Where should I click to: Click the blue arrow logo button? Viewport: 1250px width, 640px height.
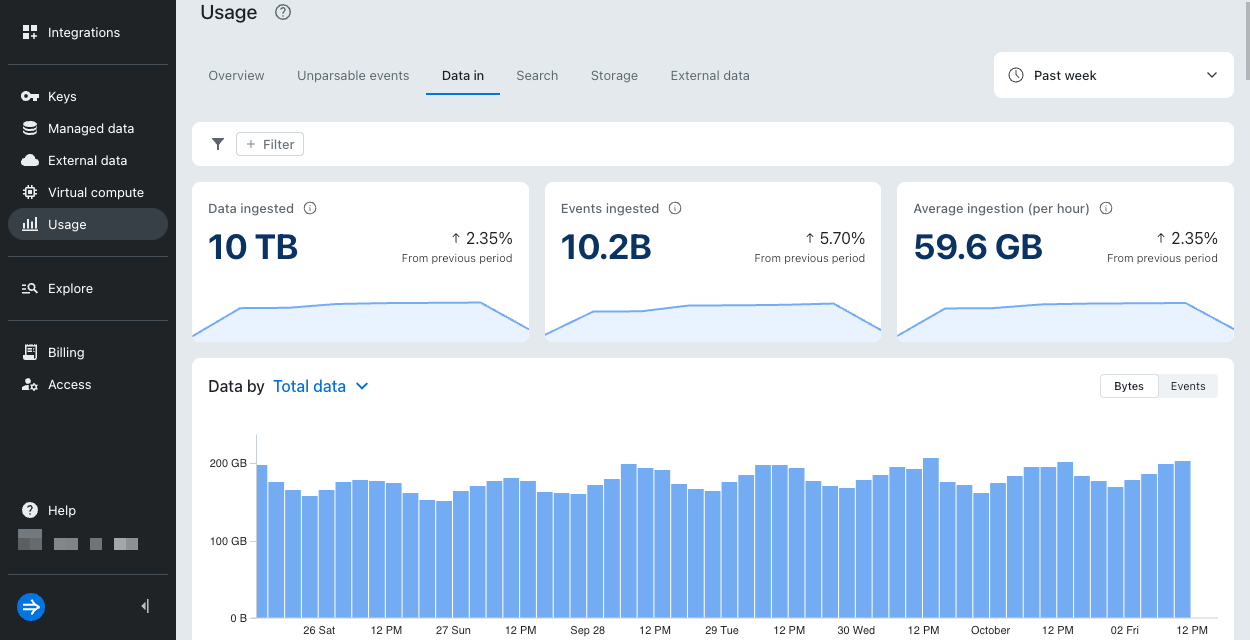(x=31, y=606)
